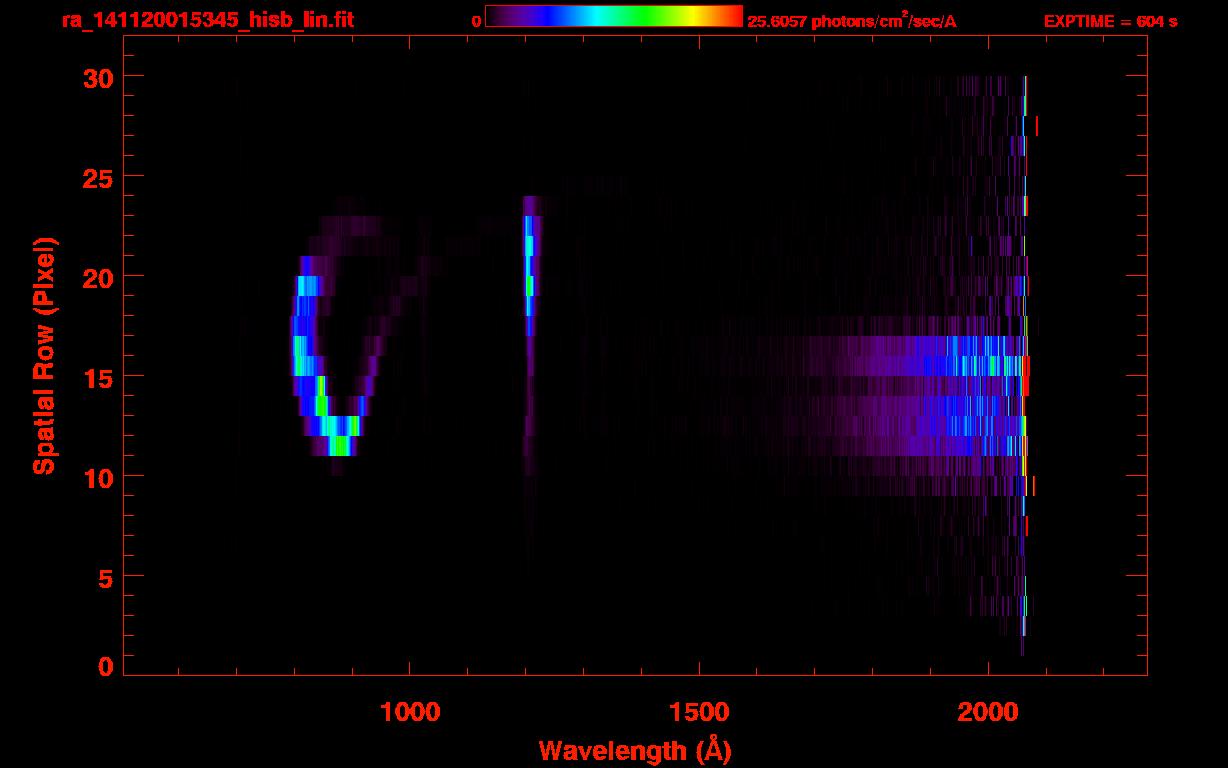The width and height of the screenshot is (1228, 768).
Task: Click the Spatial Row (Pixel) axis title
Action: coord(43,356)
